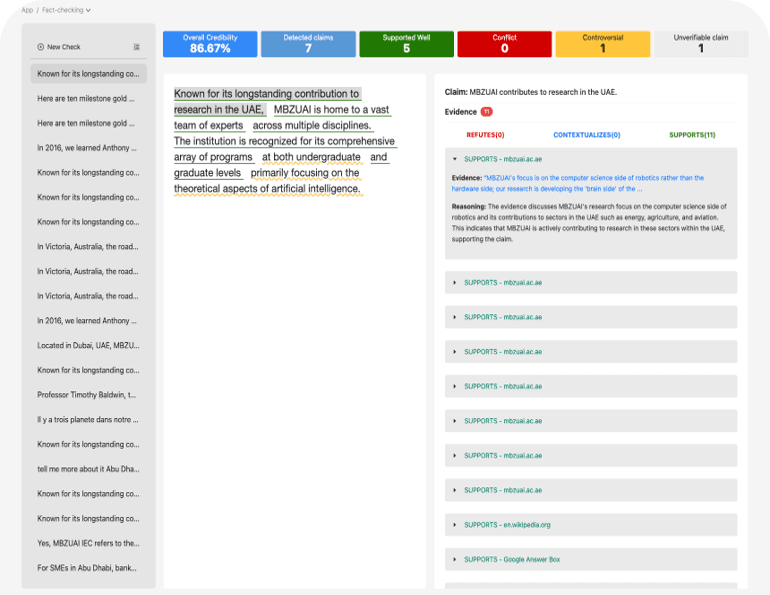The width and height of the screenshot is (770, 595).
Task: Expand the SUPPORTS en.wikipedia.org evidence row
Action: point(591,525)
